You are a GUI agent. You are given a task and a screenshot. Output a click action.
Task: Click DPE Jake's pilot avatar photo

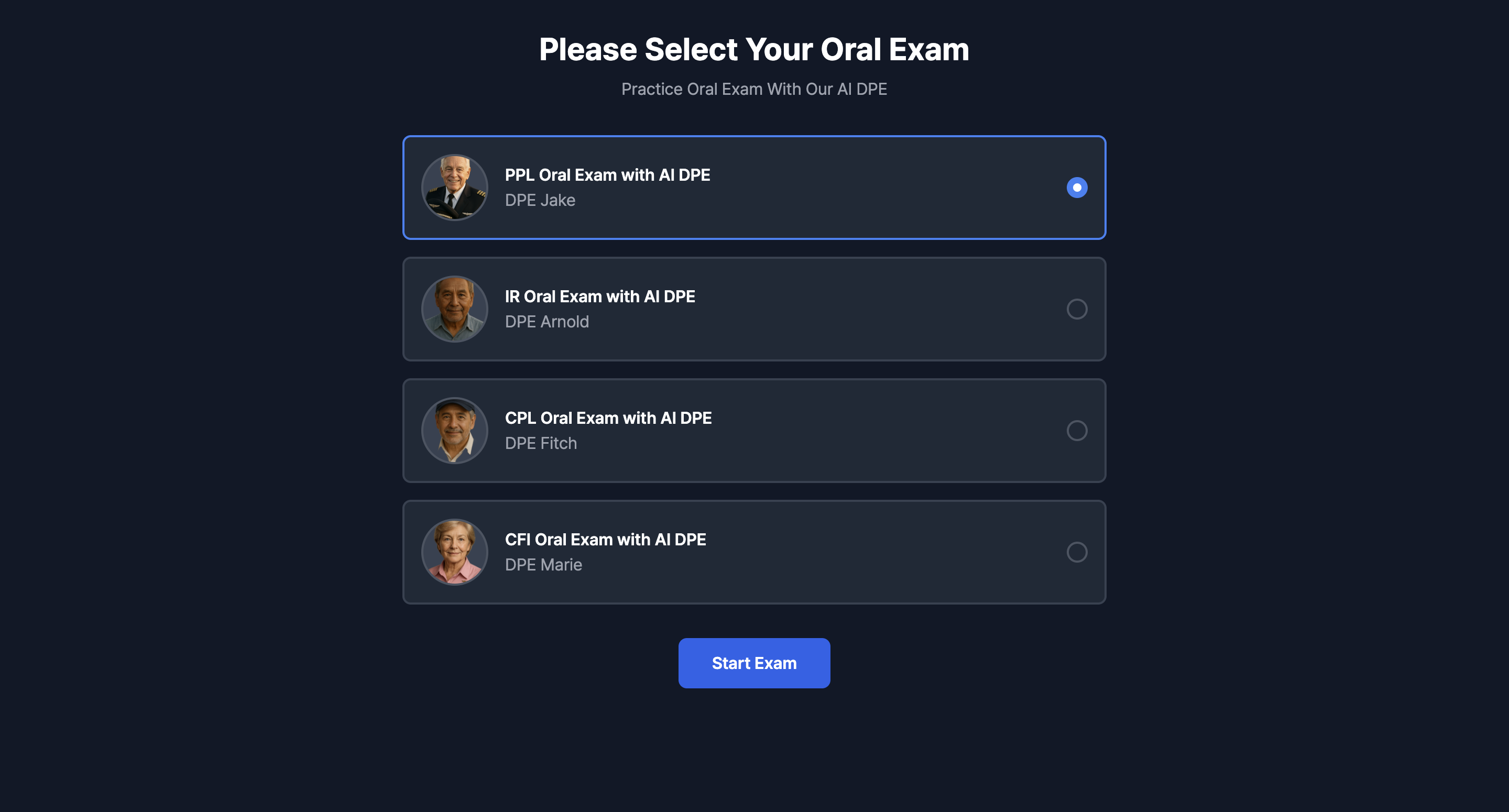(455, 188)
